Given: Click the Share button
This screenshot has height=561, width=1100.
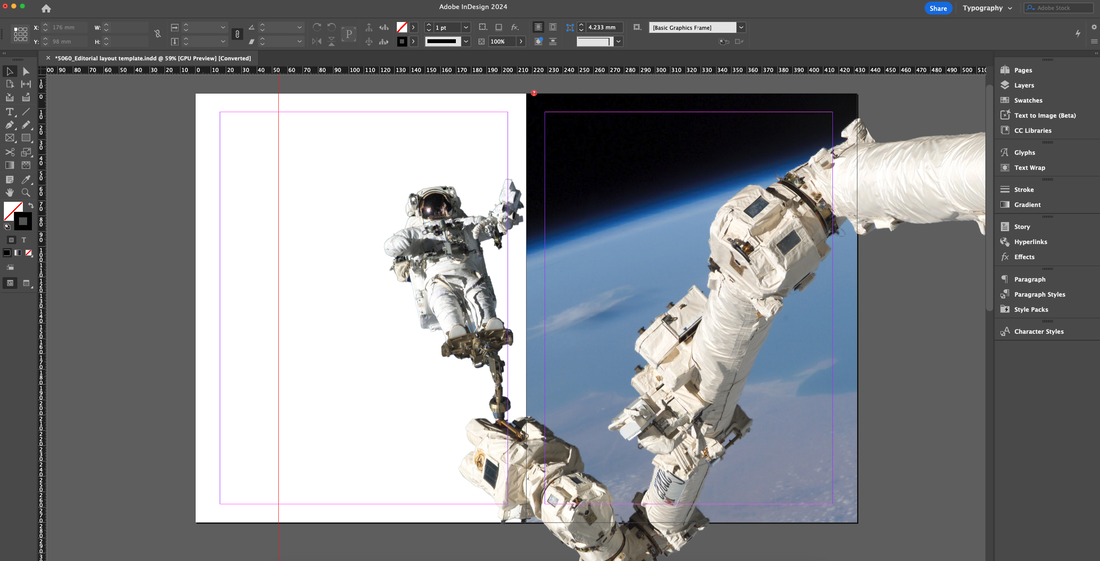Looking at the screenshot, I should [x=938, y=8].
